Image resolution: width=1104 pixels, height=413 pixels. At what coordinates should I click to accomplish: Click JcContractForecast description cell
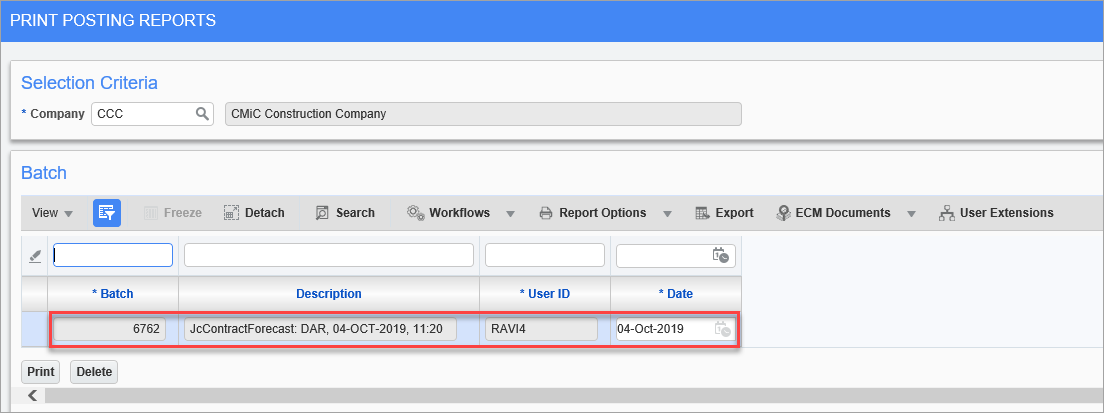(320, 329)
